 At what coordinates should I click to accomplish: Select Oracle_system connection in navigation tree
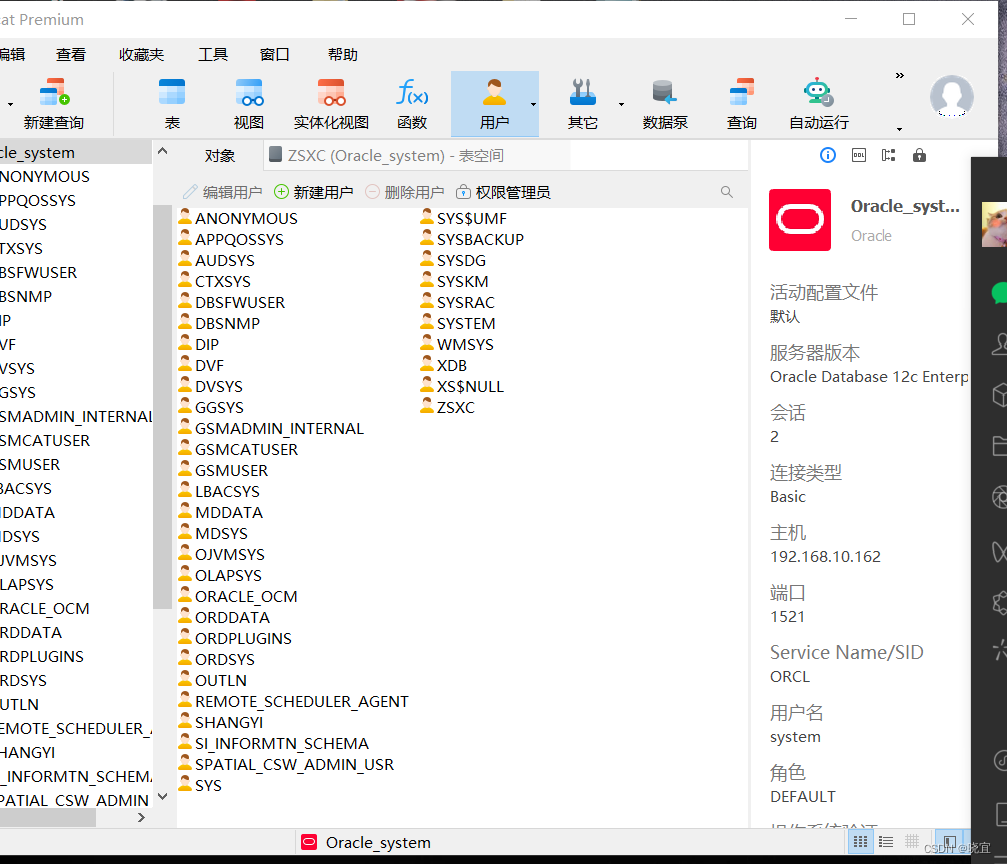pyautogui.click(x=75, y=153)
